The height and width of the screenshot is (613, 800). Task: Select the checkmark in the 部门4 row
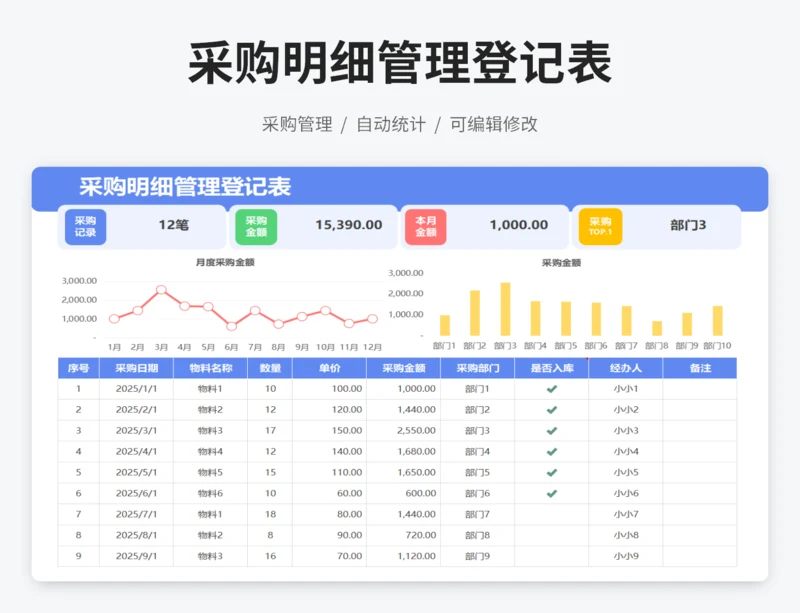(x=552, y=452)
